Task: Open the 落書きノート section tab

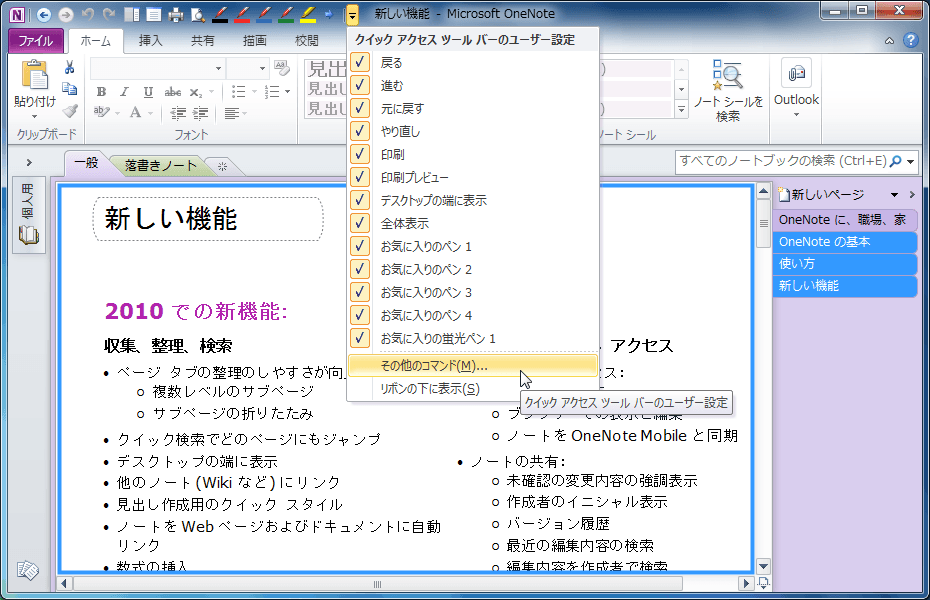Action: (x=161, y=165)
